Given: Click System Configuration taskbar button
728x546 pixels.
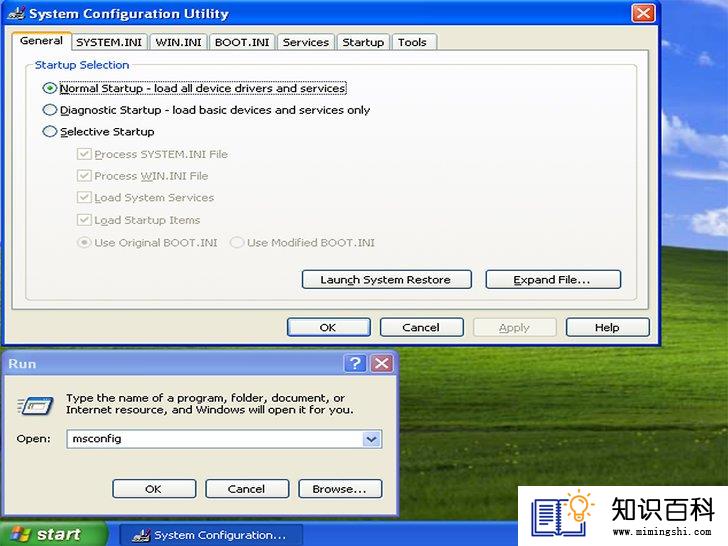Looking at the screenshot, I should coord(211,535).
